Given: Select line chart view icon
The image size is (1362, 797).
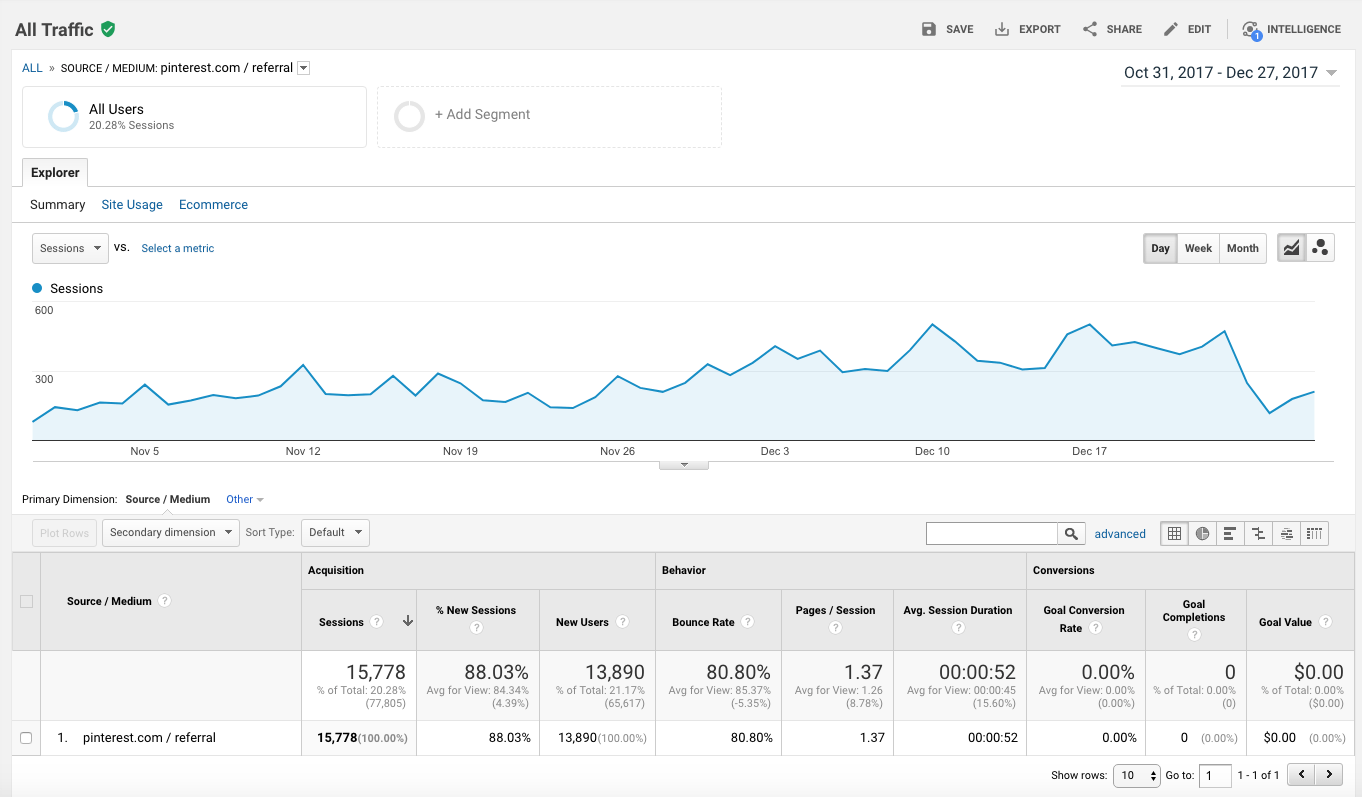Looking at the screenshot, I should coord(1292,248).
